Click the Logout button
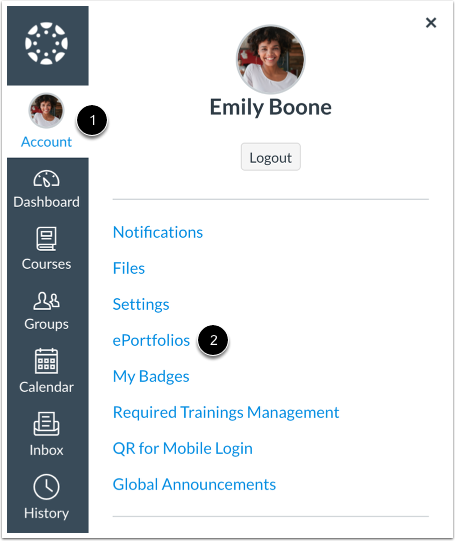Image resolution: width=455 pixels, height=541 pixels. [x=271, y=157]
